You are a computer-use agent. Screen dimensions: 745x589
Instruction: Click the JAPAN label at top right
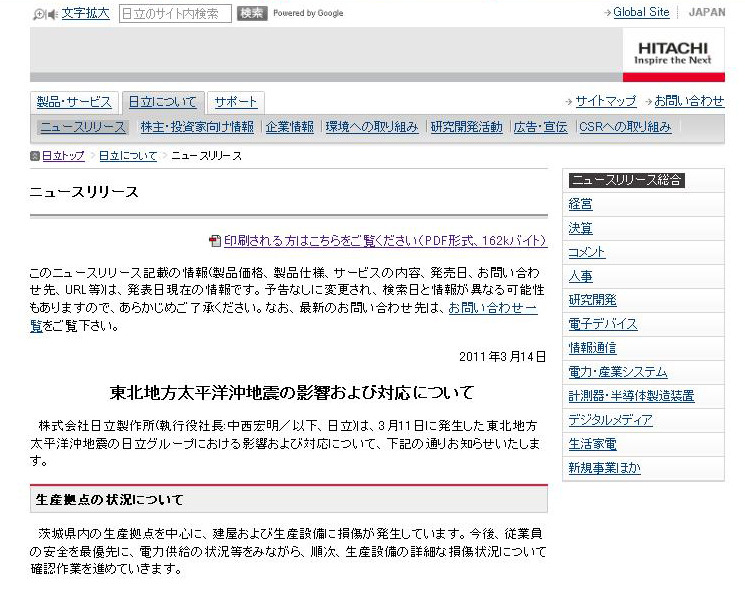click(x=707, y=12)
